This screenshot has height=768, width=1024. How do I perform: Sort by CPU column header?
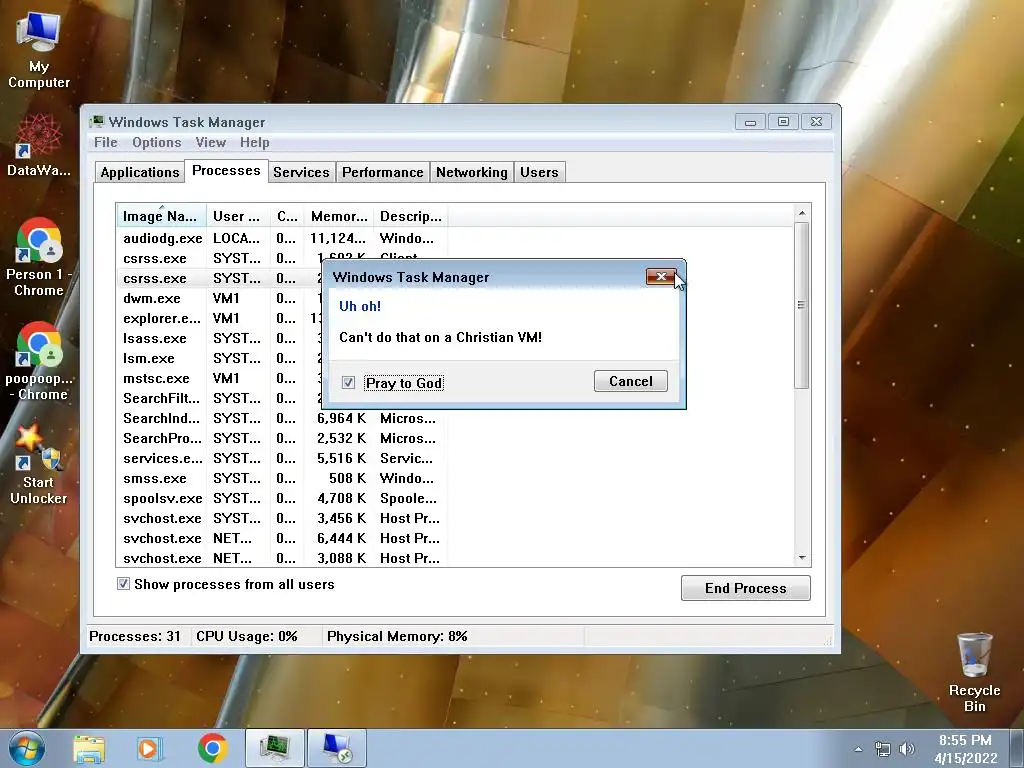[x=287, y=216]
